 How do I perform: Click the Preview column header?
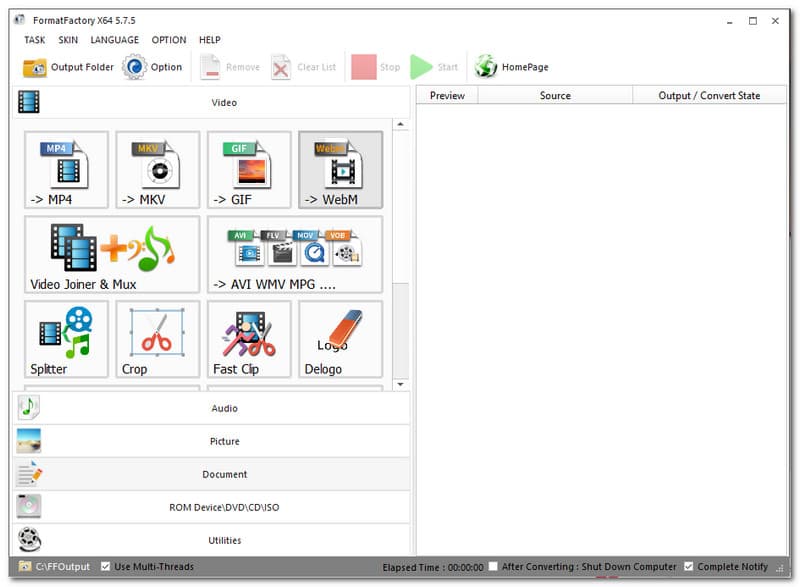coord(447,95)
